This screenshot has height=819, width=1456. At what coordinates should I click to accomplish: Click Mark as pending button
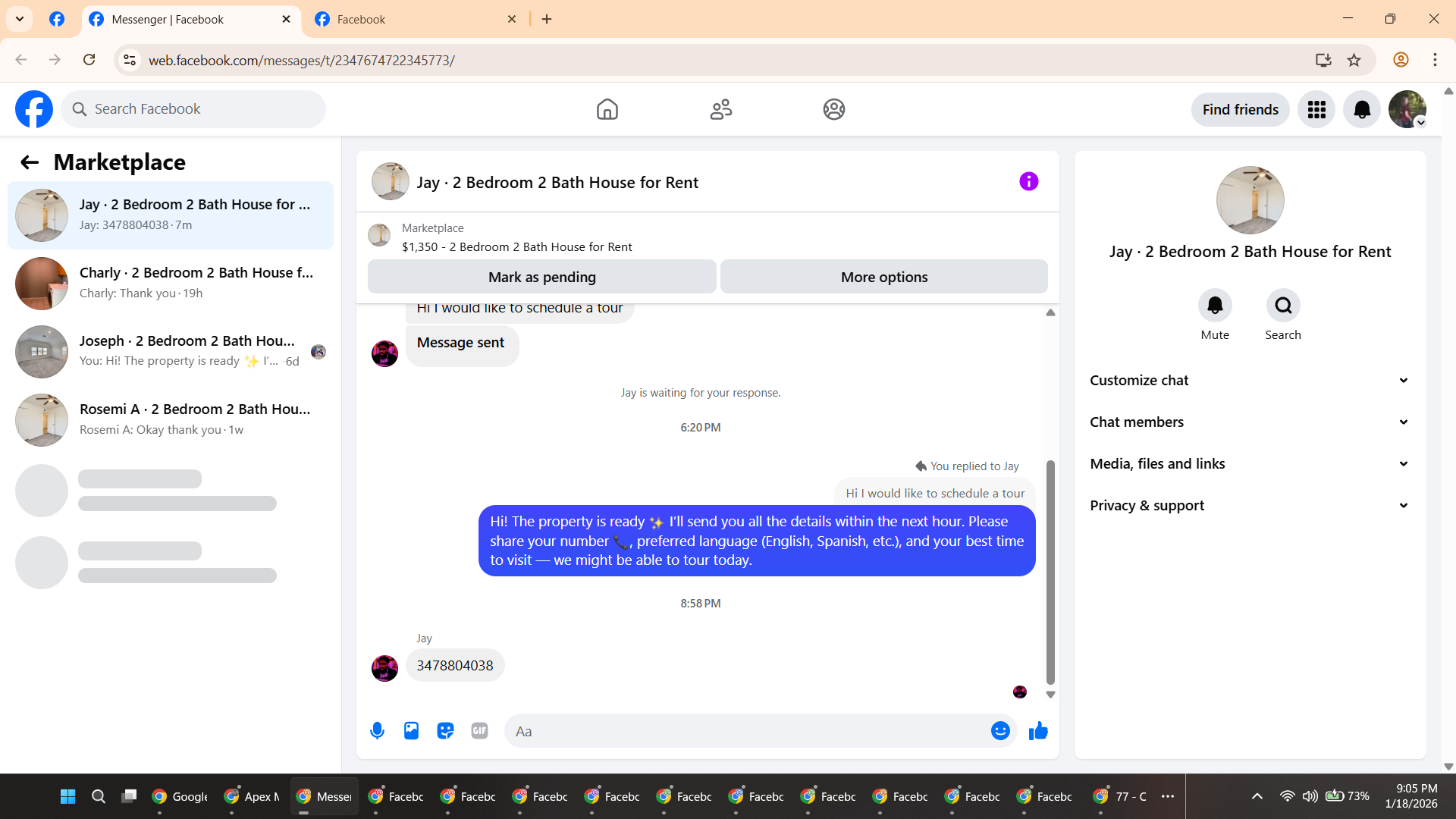[541, 278]
